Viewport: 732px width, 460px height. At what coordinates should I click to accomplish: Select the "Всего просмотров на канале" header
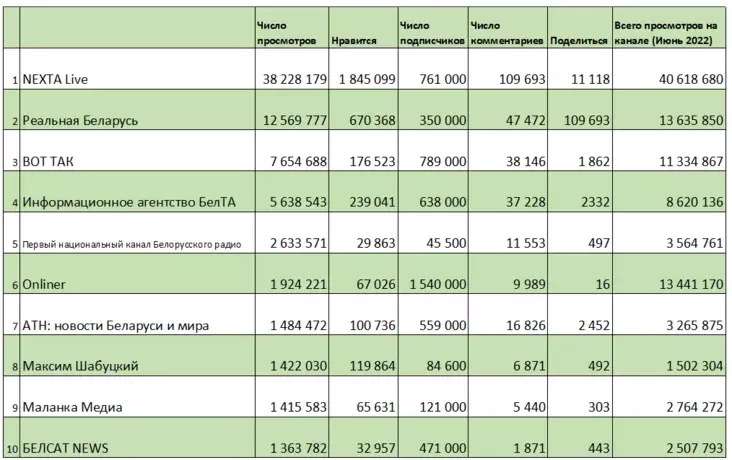pyautogui.click(x=665, y=32)
